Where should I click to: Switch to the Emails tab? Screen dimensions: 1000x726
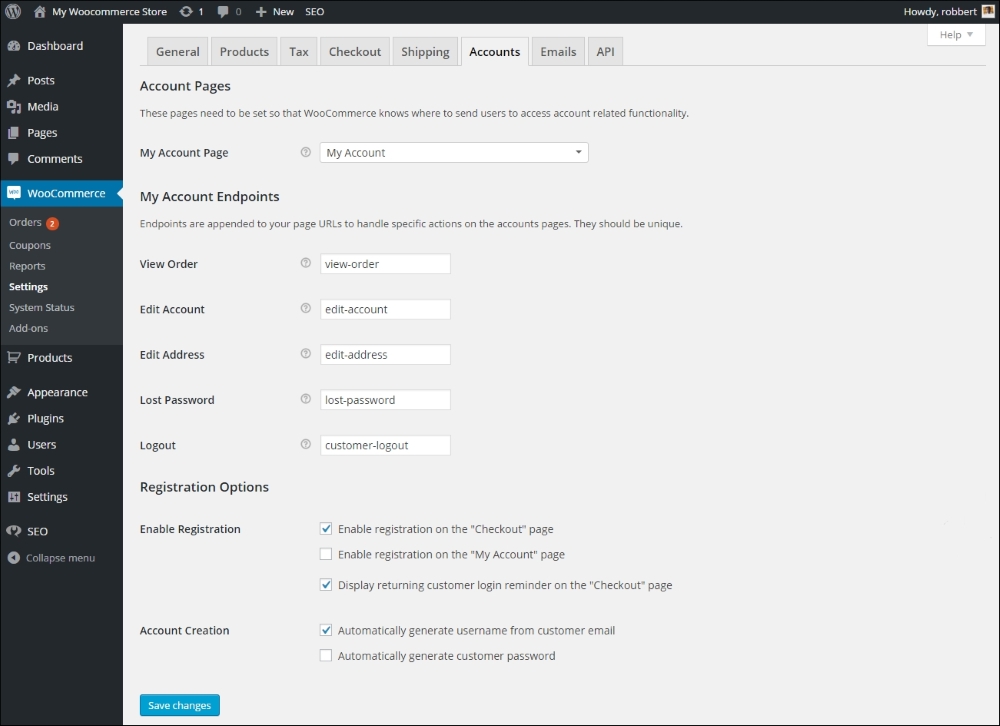point(557,51)
